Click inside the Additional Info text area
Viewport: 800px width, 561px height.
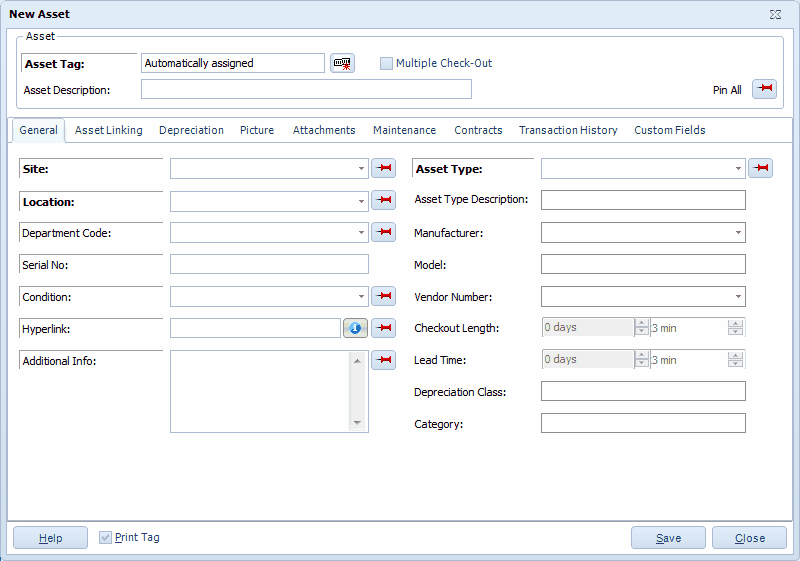coord(260,391)
